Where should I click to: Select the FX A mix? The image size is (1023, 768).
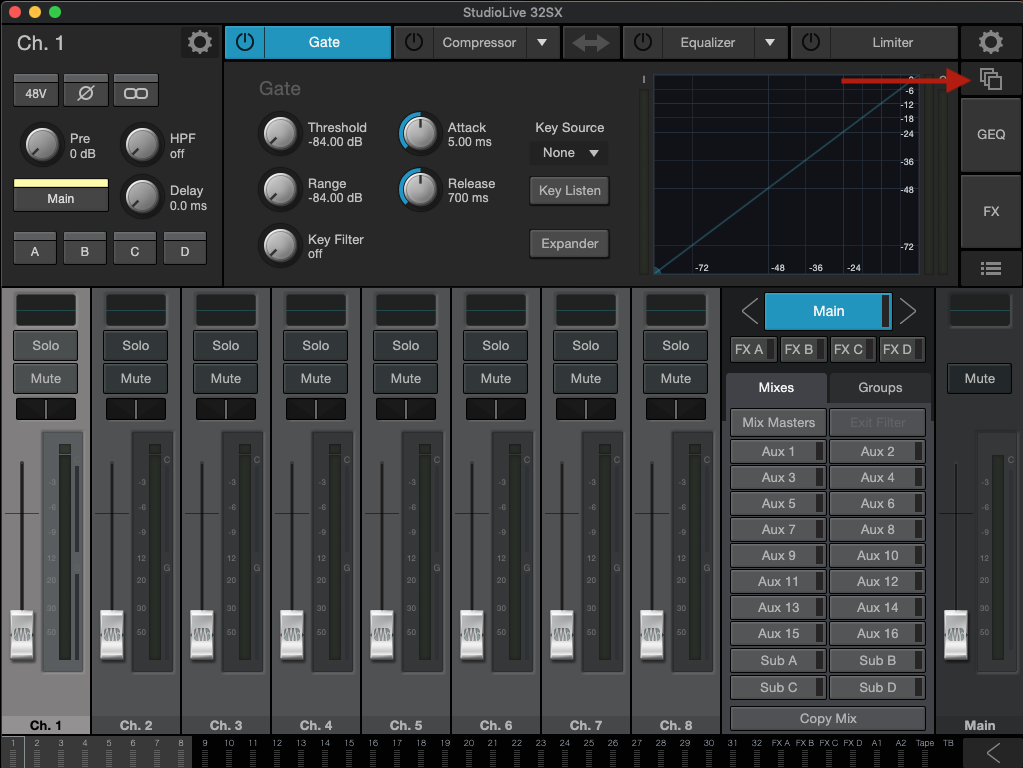click(754, 349)
